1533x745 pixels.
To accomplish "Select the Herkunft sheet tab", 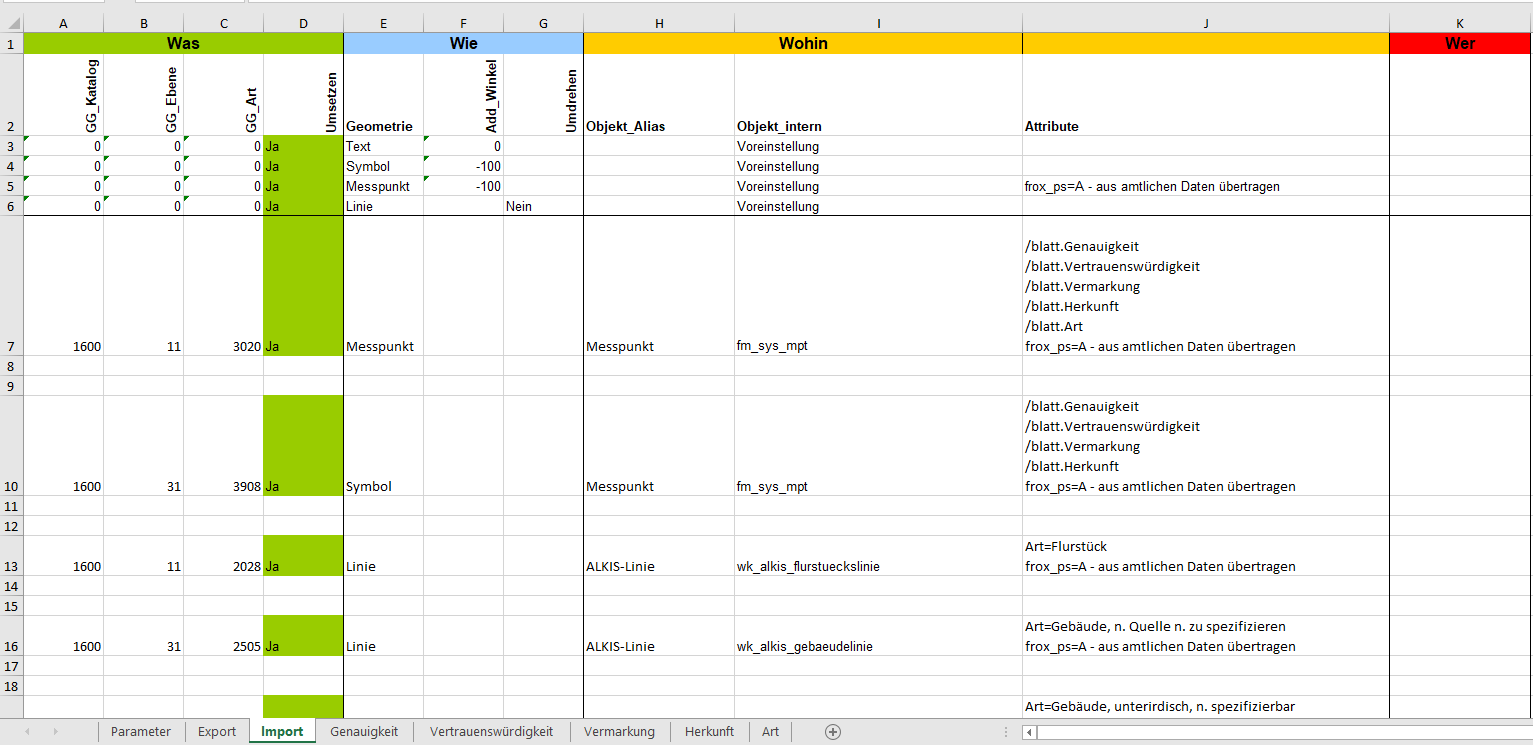I will 709,732.
